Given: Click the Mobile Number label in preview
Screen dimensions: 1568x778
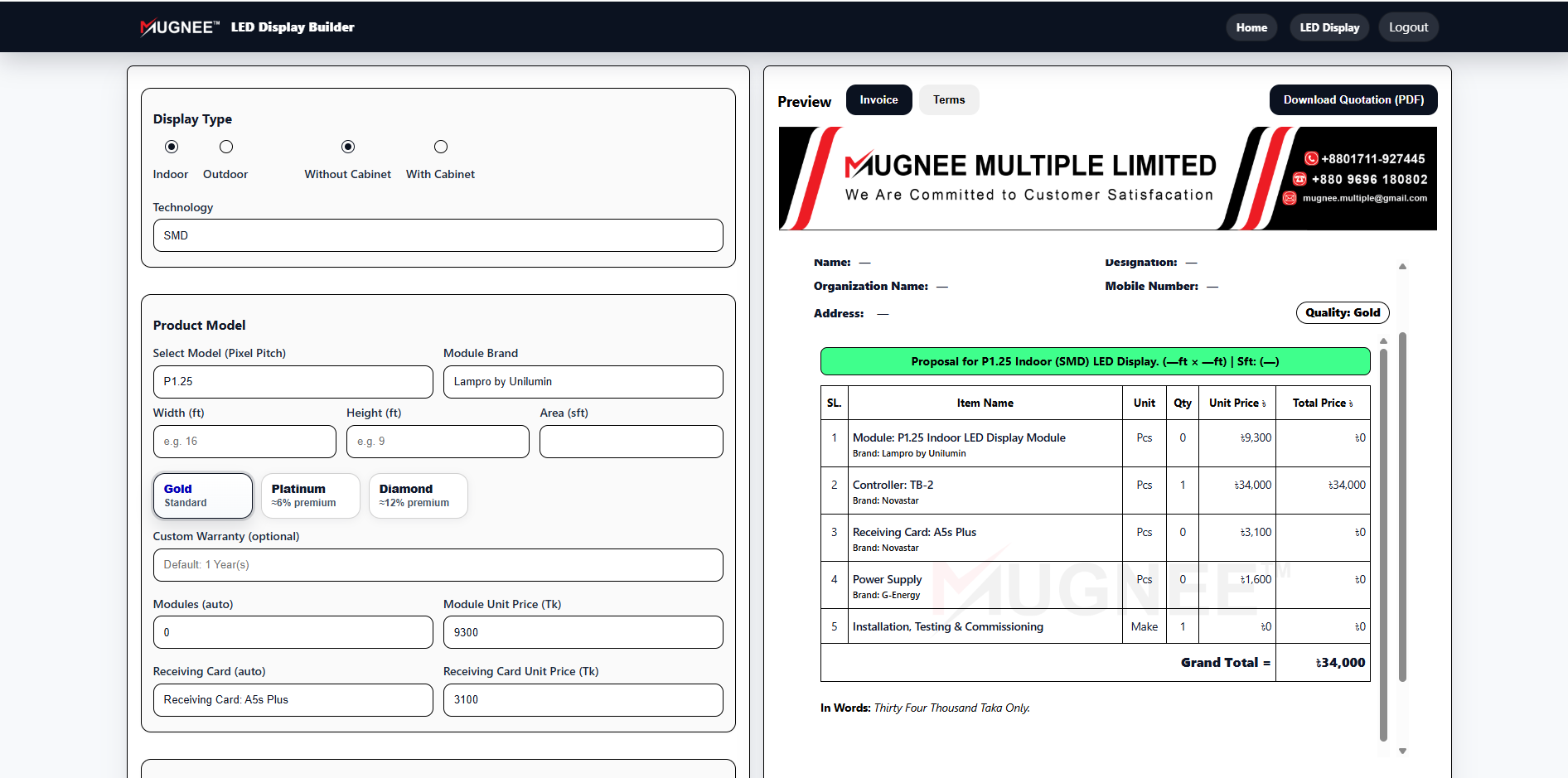Looking at the screenshot, I should point(1151,286).
